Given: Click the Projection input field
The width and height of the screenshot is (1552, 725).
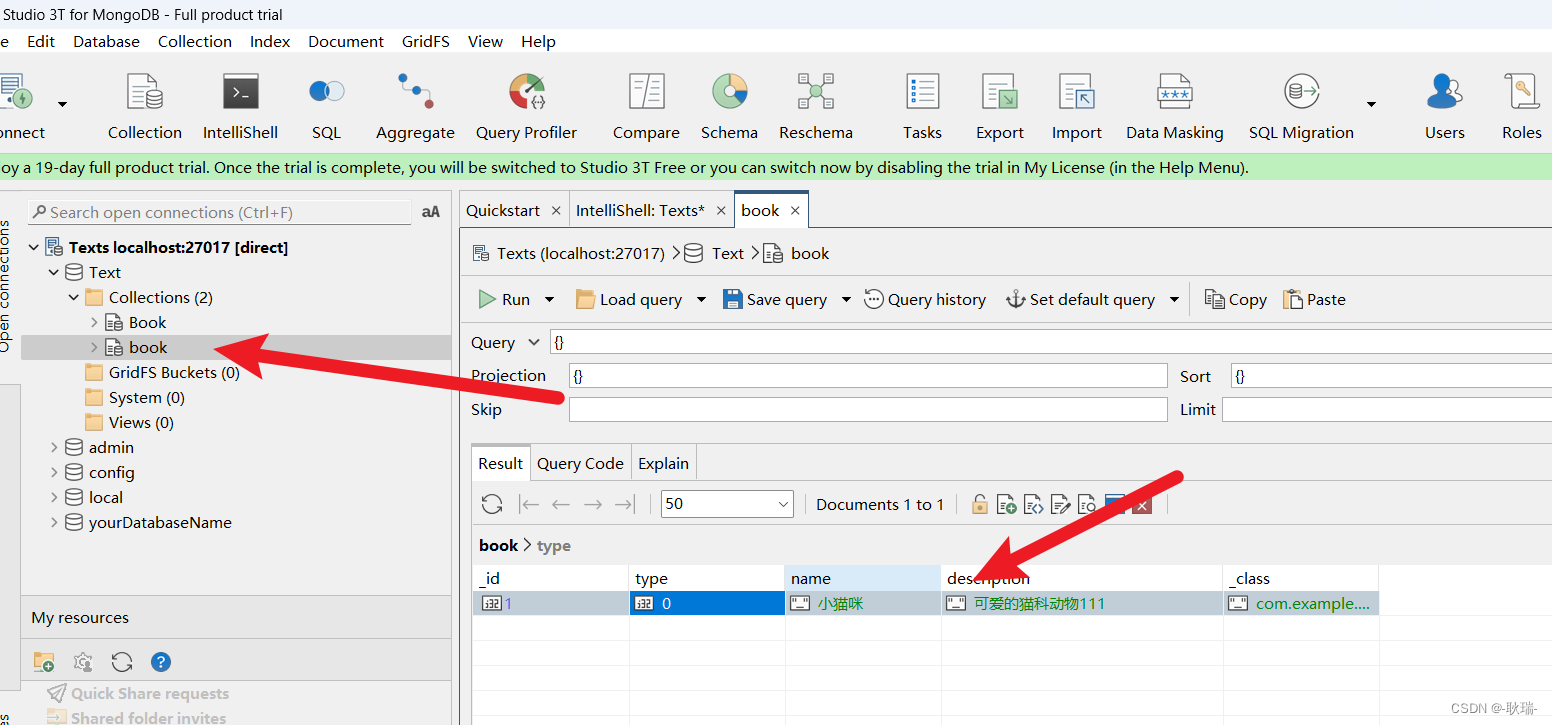Looking at the screenshot, I should 868,376.
